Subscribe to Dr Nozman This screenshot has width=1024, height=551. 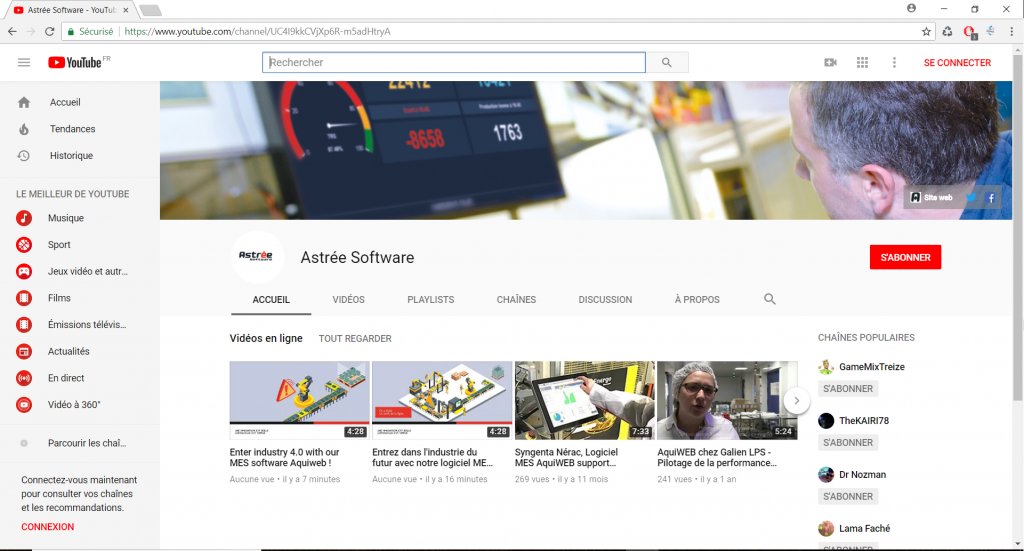(x=848, y=496)
